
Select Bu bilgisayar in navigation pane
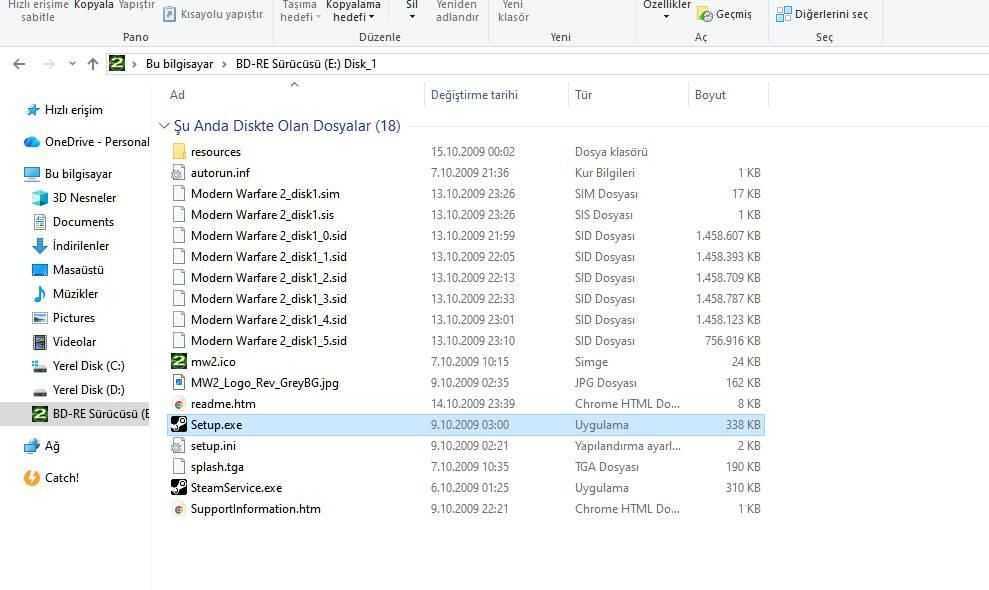[78, 174]
